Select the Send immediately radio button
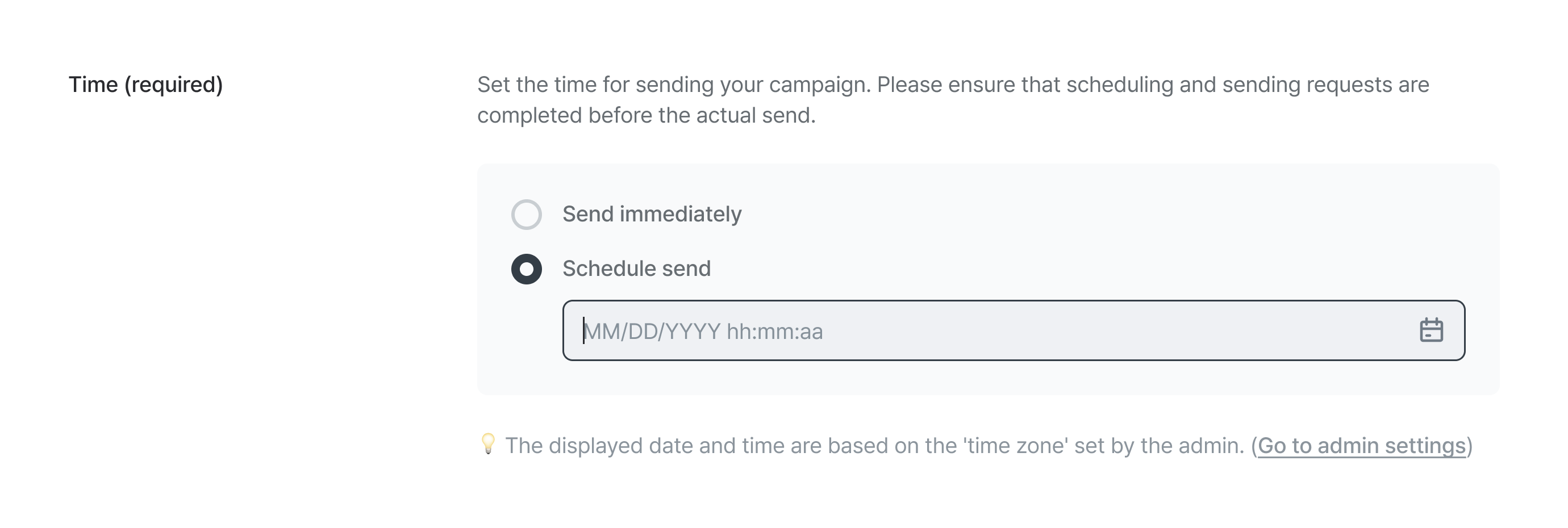1568x528 pixels. point(527,214)
